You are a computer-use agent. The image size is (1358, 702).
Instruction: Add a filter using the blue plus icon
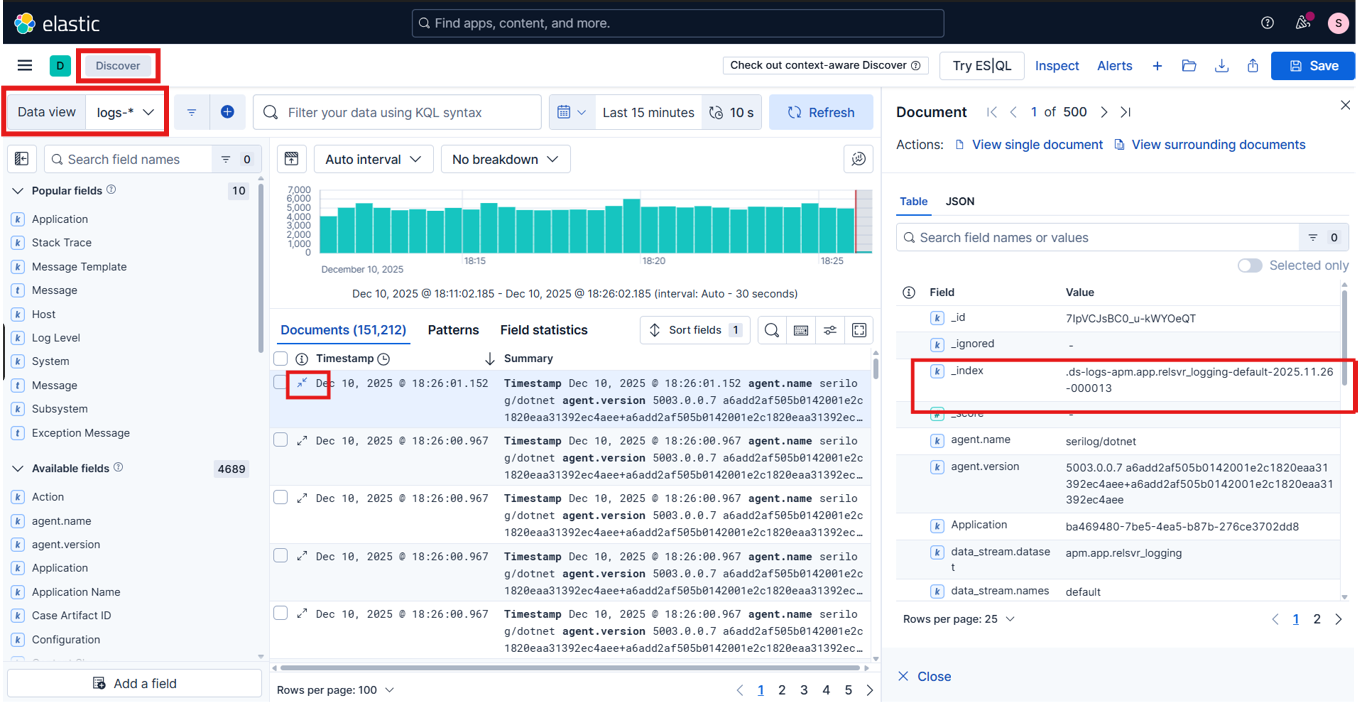pos(228,111)
